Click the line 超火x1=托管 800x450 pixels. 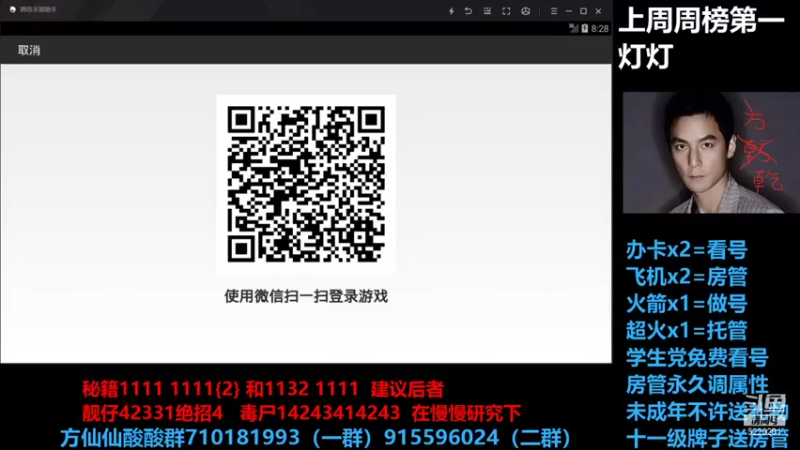click(687, 331)
